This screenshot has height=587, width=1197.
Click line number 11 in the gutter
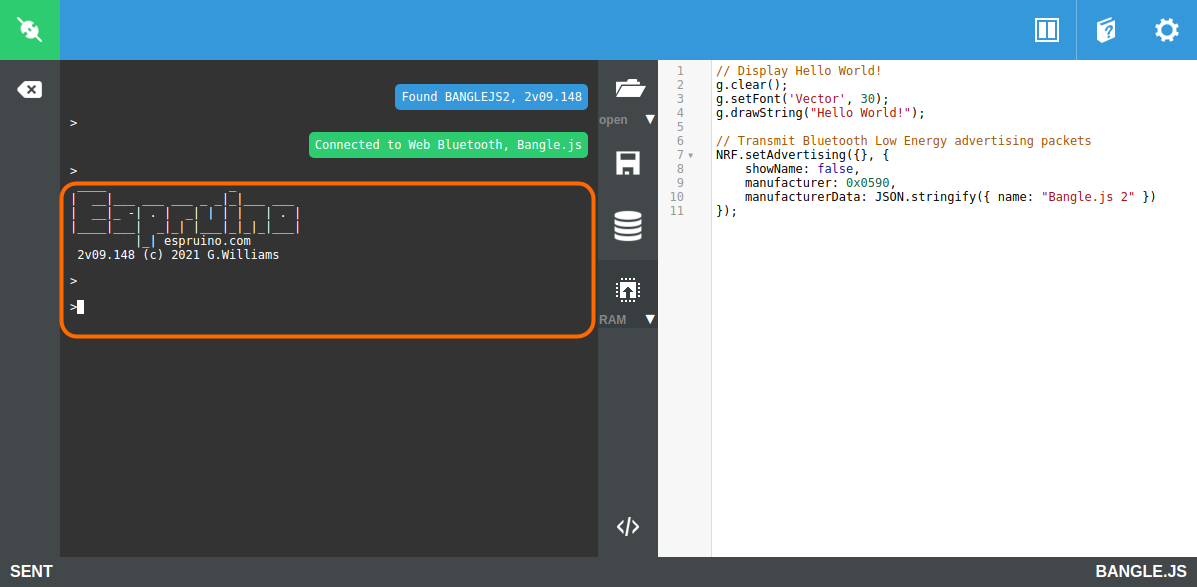[x=677, y=211]
